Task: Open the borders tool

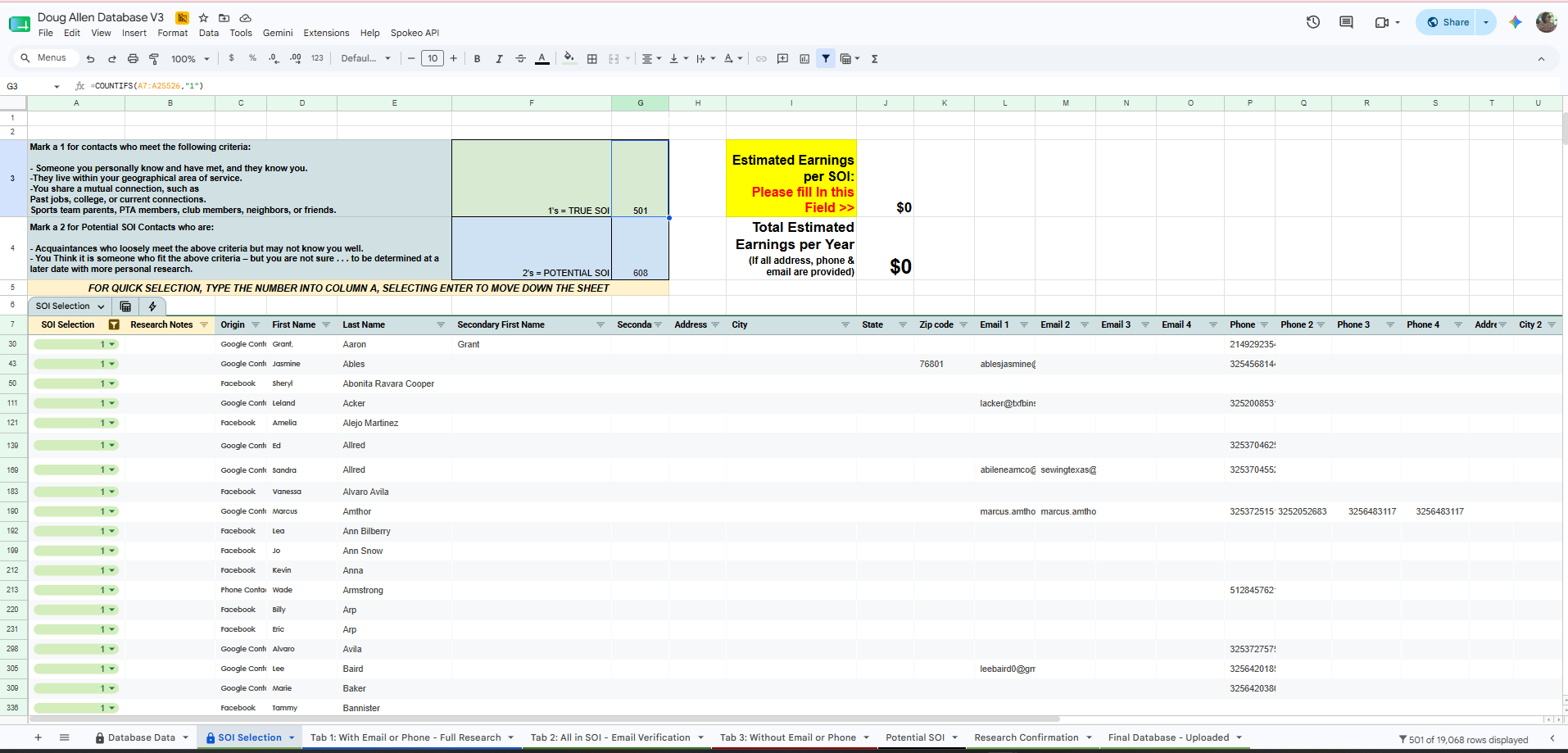Action: 591,59
